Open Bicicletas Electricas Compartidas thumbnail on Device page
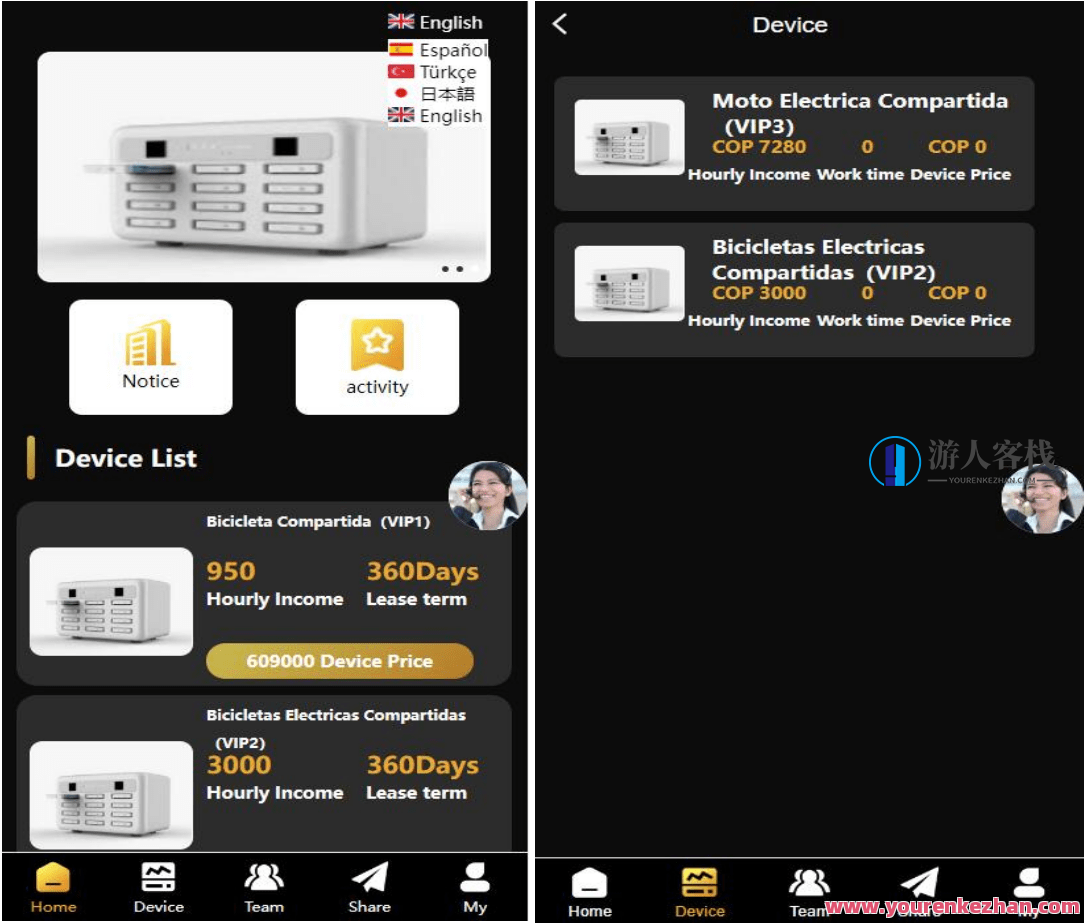The width and height of the screenshot is (1085, 923). pos(629,284)
